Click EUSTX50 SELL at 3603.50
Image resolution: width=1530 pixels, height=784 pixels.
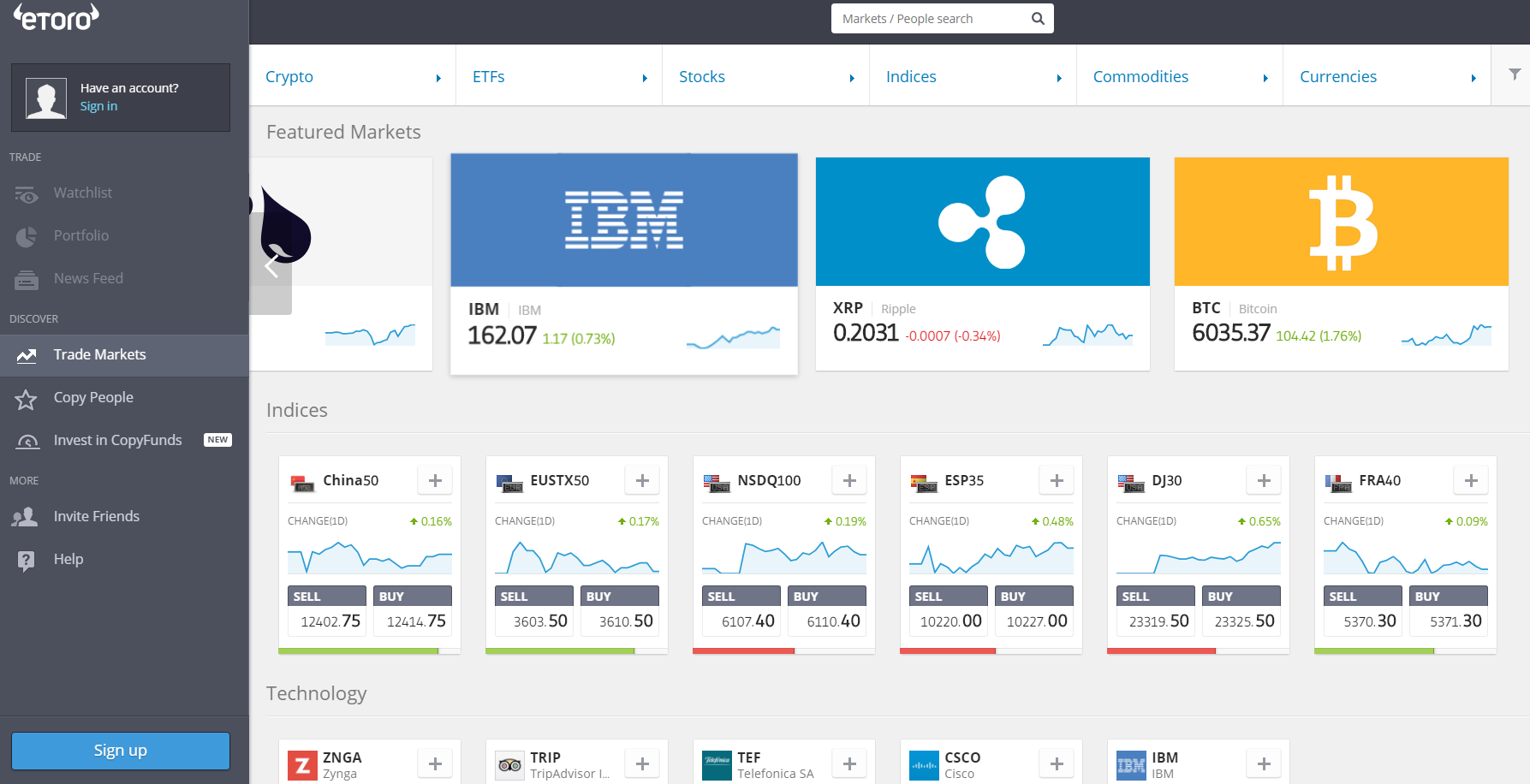coord(534,611)
